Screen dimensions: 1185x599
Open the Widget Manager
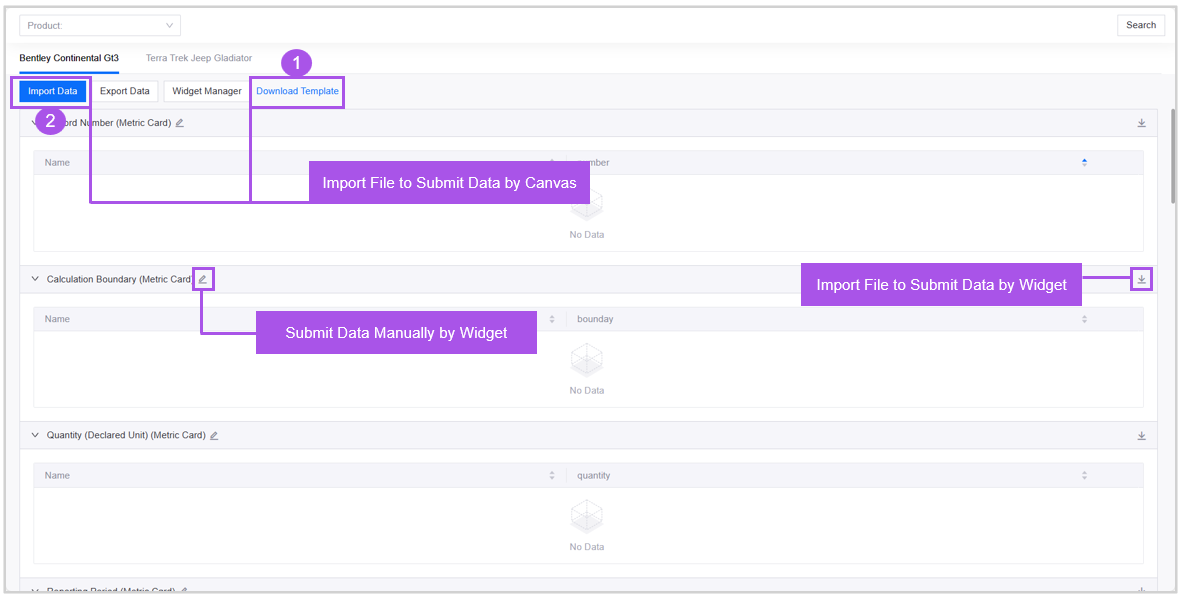207,91
